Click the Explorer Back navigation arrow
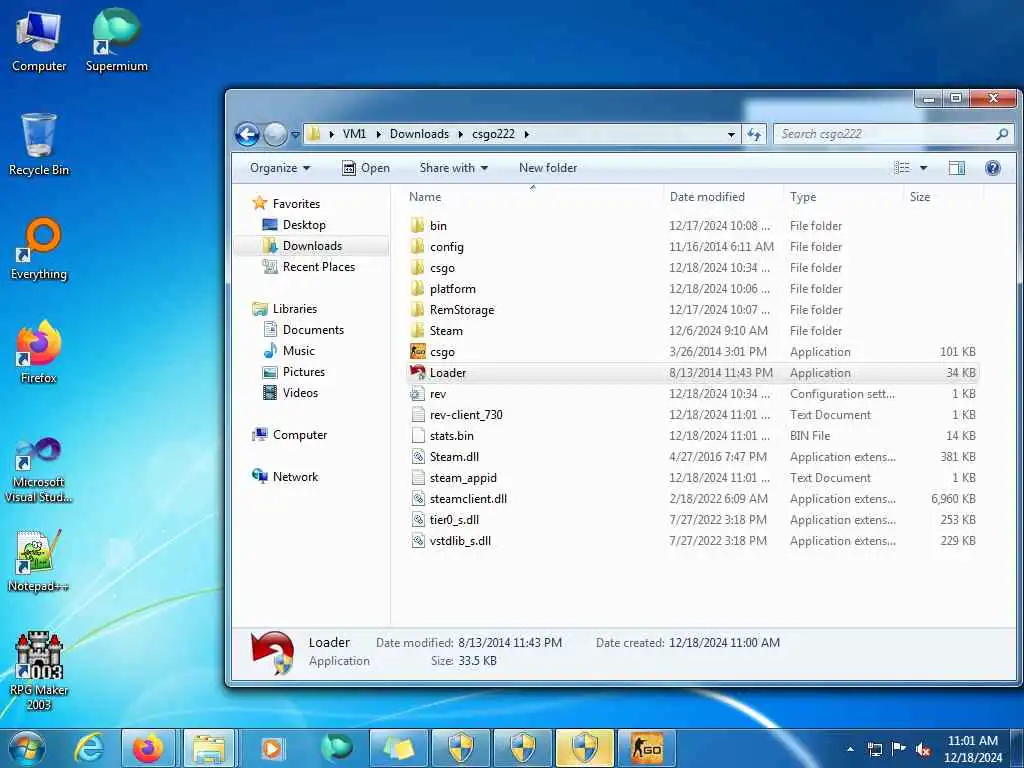 pyautogui.click(x=248, y=135)
